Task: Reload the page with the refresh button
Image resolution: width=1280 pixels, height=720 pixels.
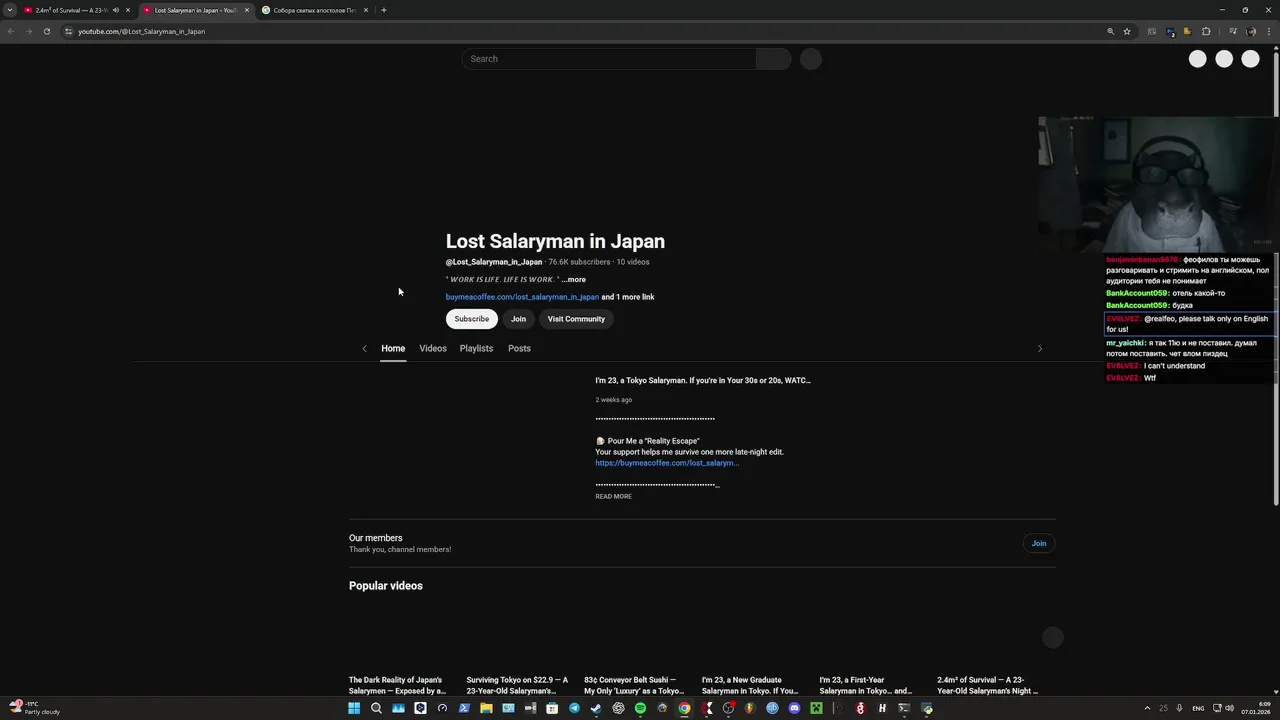Action: [47, 31]
